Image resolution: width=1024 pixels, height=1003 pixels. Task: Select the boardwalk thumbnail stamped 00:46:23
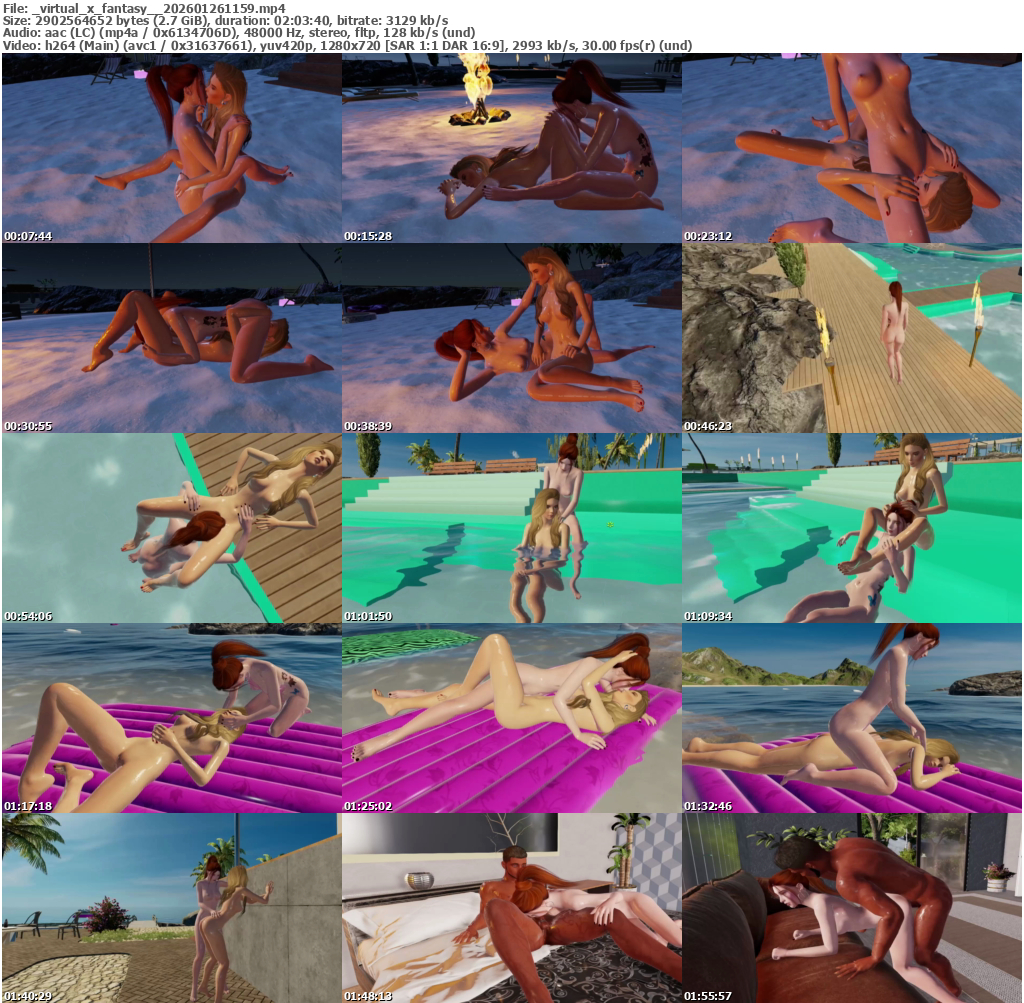[x=852, y=338]
